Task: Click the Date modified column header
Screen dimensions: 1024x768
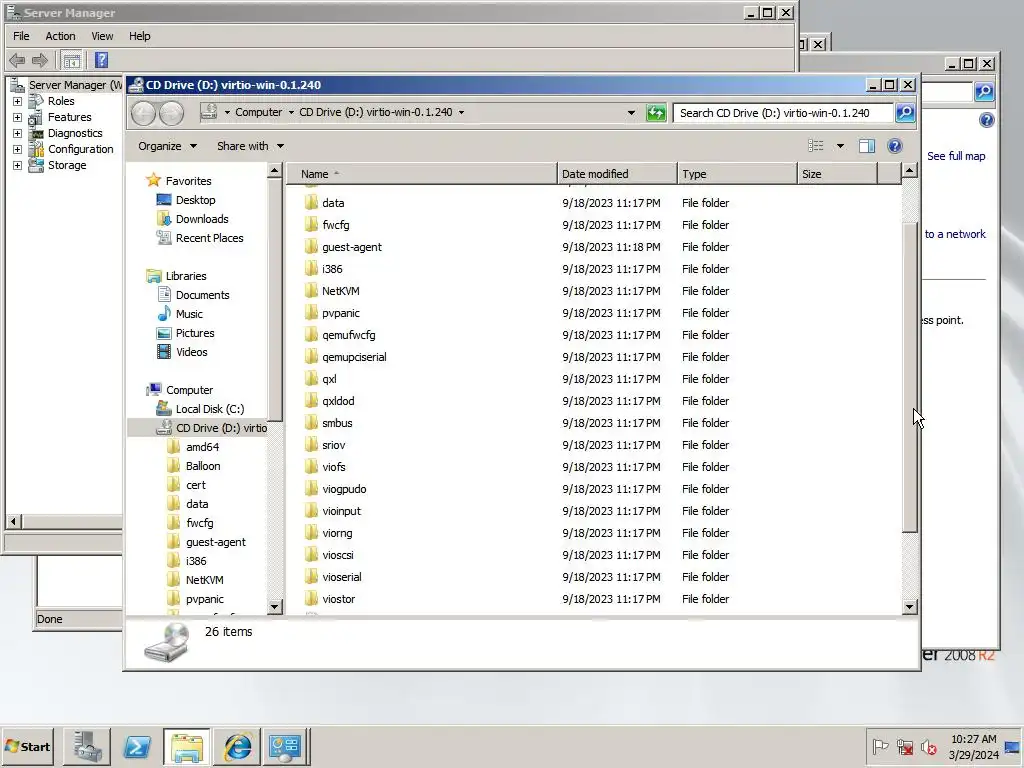Action: pyautogui.click(x=617, y=174)
